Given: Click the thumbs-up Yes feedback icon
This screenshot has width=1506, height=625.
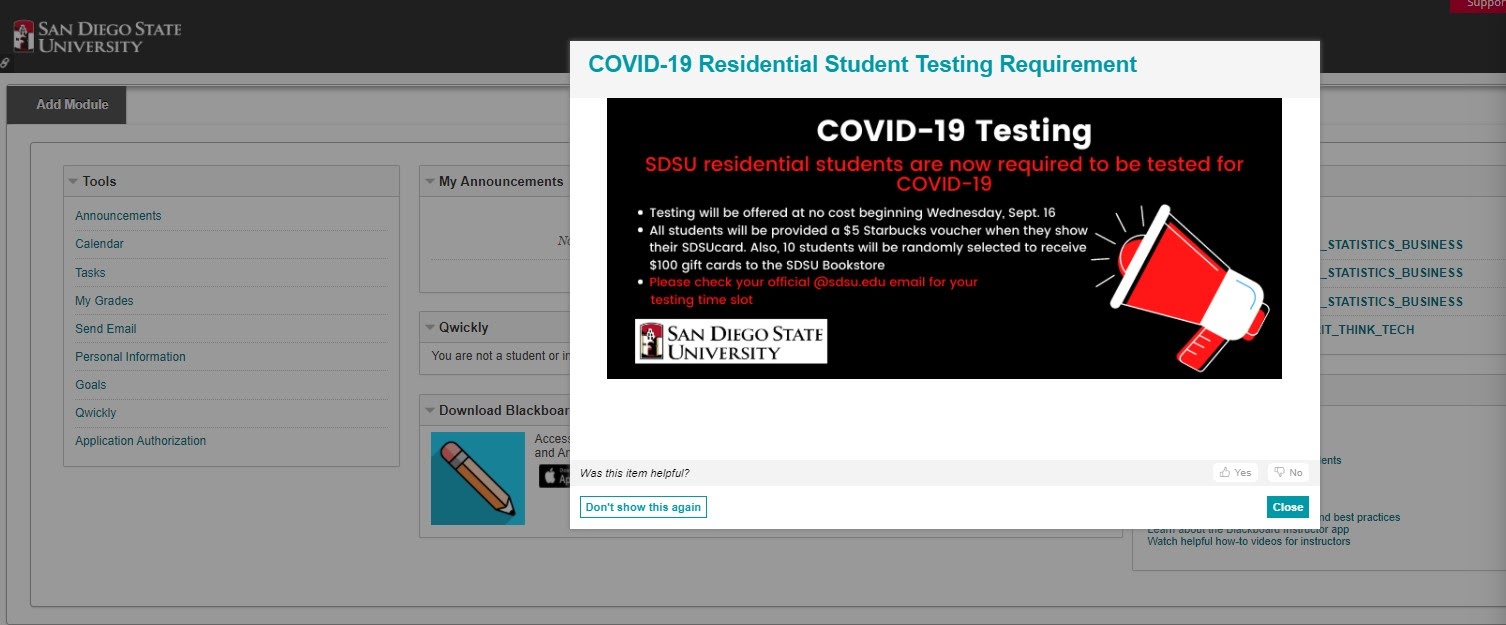Looking at the screenshot, I should click(x=1235, y=472).
